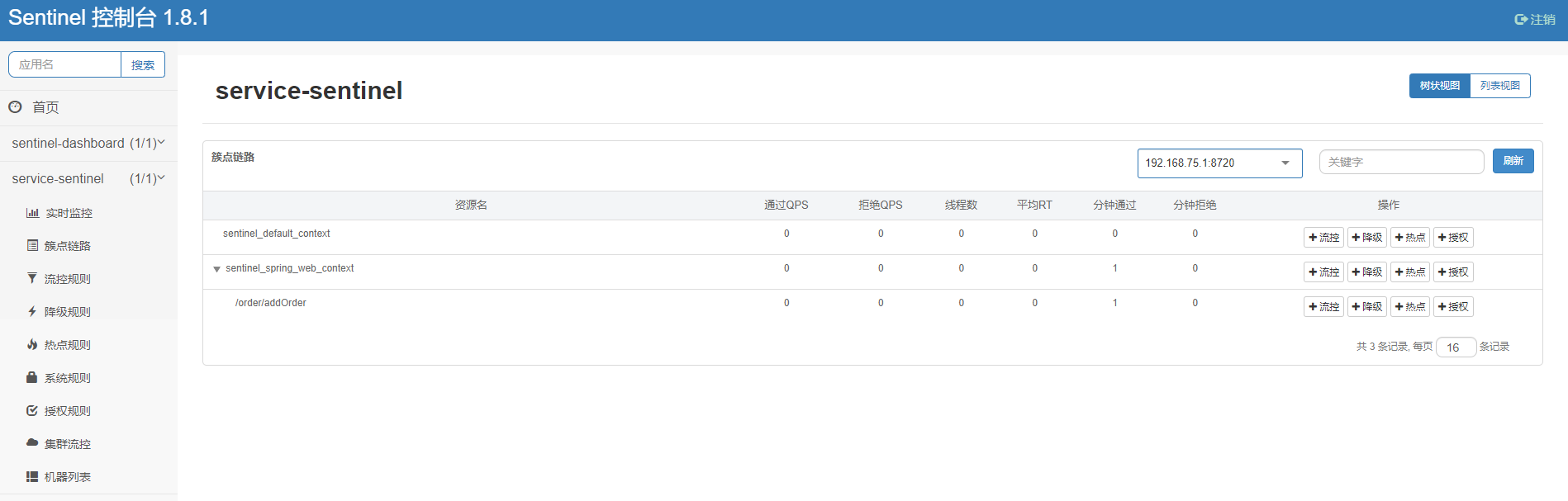The image size is (1568, 501).
Task: Click the flow control rules funnel icon
Action: pyautogui.click(x=32, y=279)
